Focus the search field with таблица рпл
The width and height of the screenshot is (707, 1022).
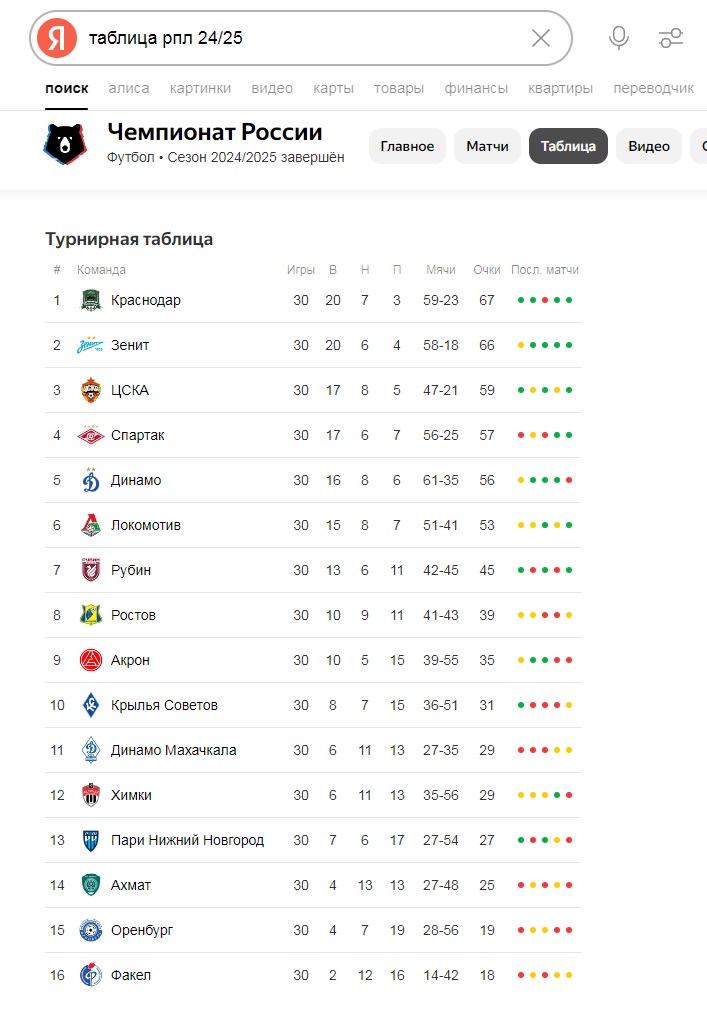click(x=300, y=38)
